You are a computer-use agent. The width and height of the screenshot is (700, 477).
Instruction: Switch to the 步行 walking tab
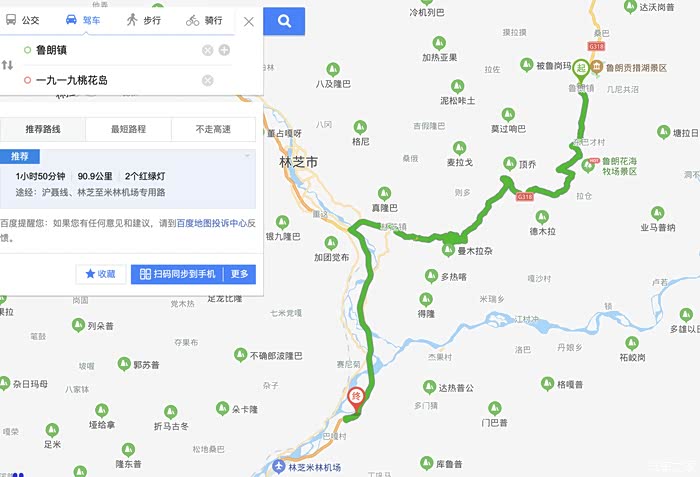tap(143, 20)
